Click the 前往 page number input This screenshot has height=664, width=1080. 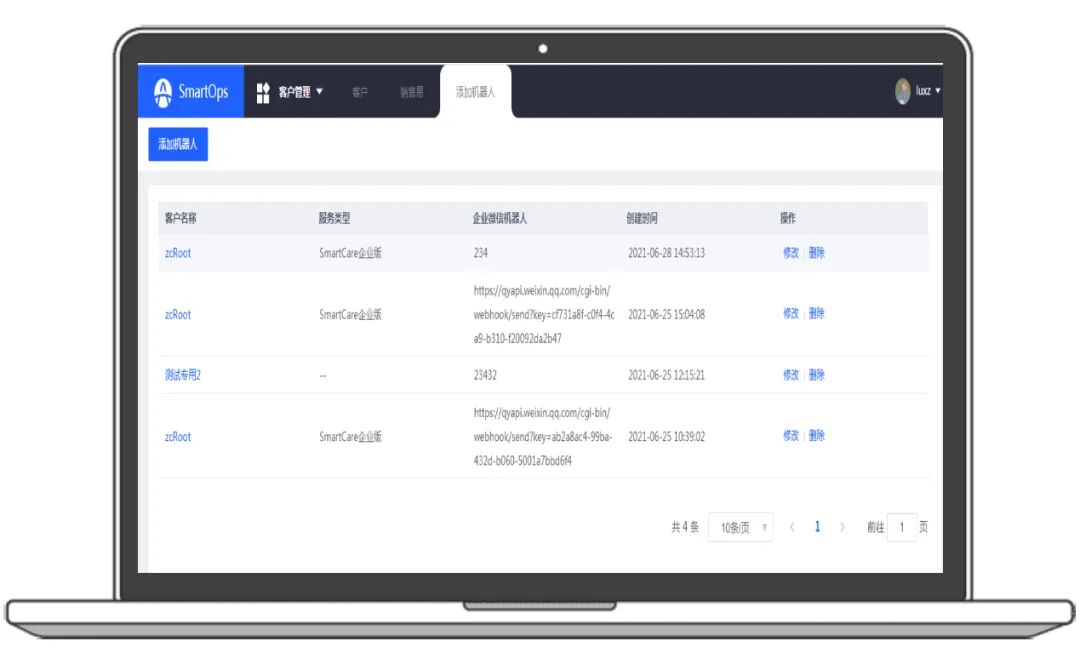pos(902,528)
